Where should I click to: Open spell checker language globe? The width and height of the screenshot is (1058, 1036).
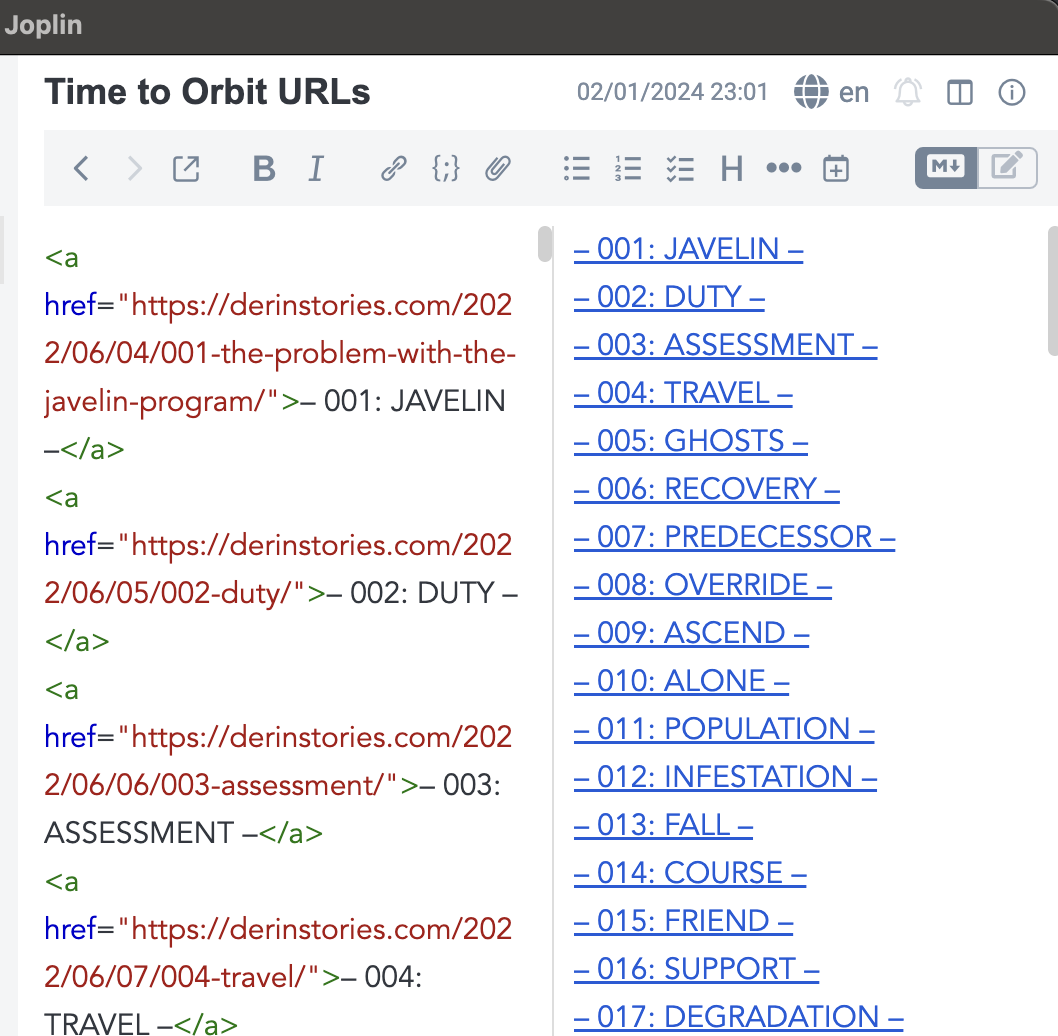811,92
